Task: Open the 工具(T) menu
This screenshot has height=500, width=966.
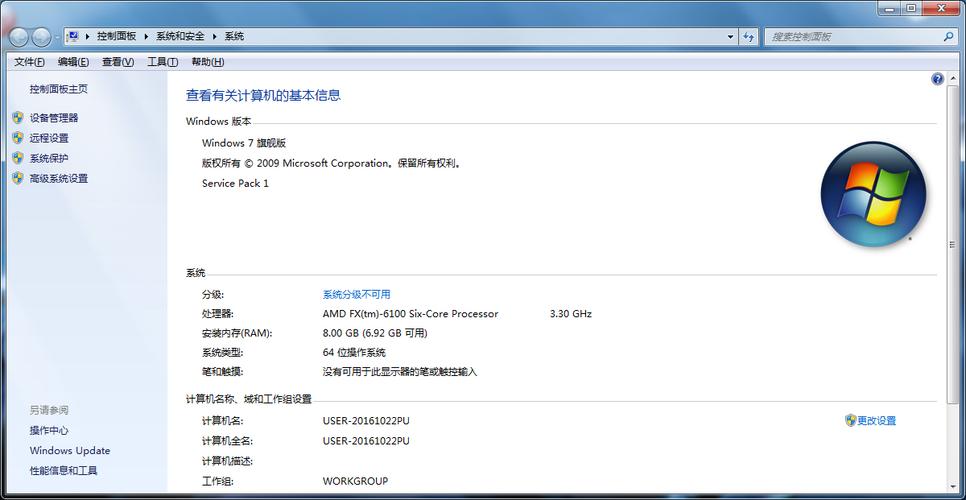Action: pos(163,62)
